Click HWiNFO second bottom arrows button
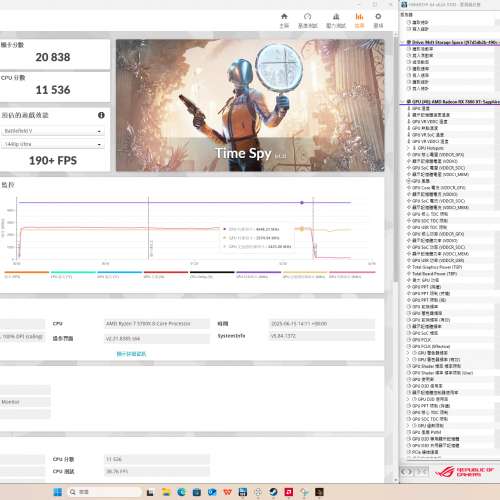The image size is (500, 500). (x=421, y=472)
